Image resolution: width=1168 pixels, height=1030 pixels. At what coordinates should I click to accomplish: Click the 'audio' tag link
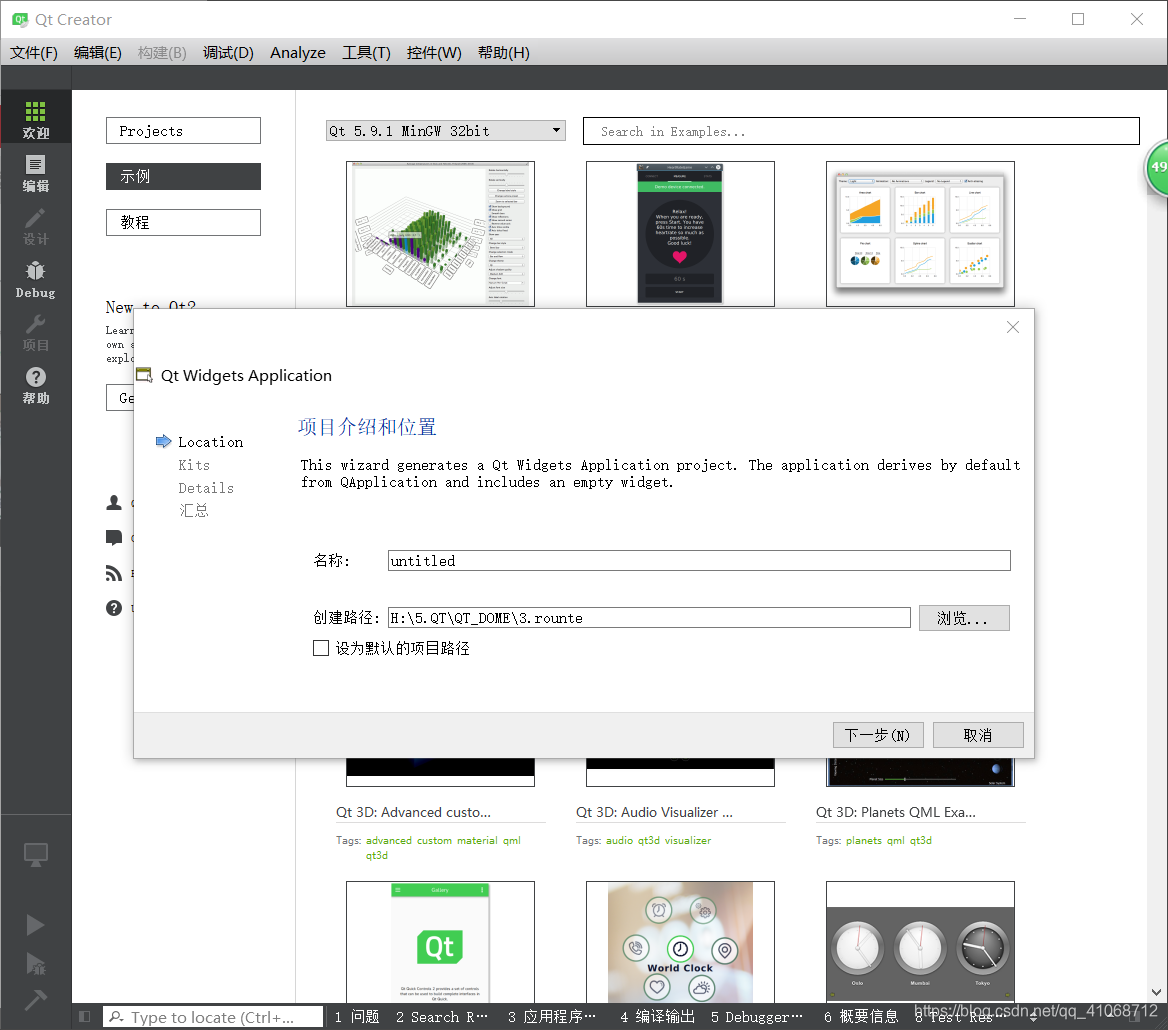tap(619, 840)
